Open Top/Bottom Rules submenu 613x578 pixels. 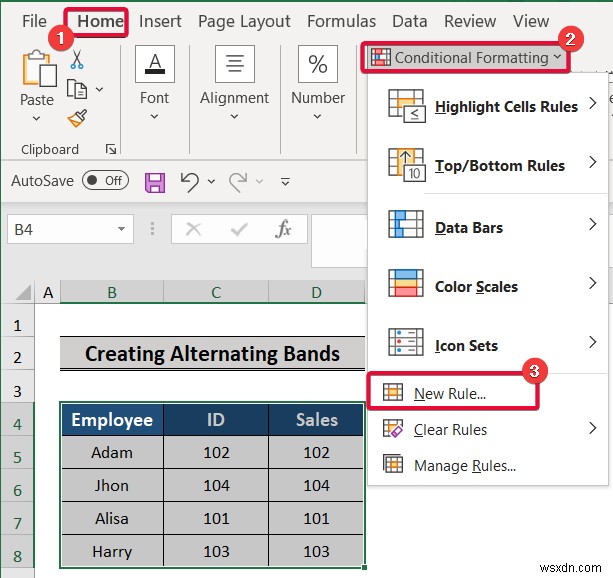[x=488, y=165]
